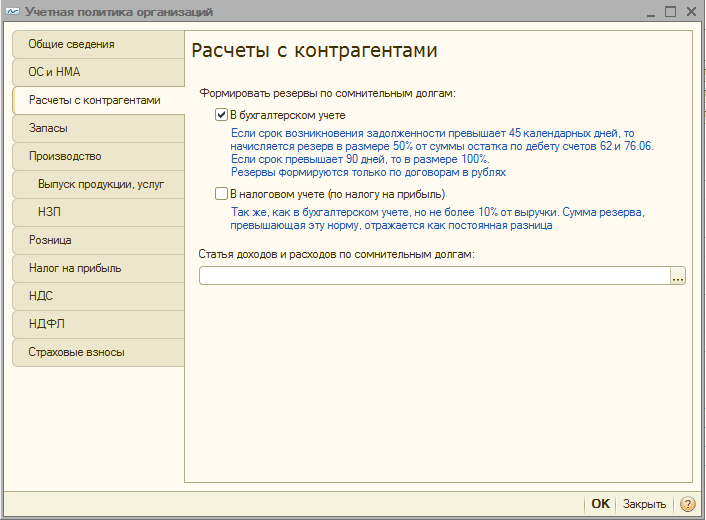Click the doubtful debts income/expense article field
Image resolution: width=706 pixels, height=520 pixels.
click(434, 276)
